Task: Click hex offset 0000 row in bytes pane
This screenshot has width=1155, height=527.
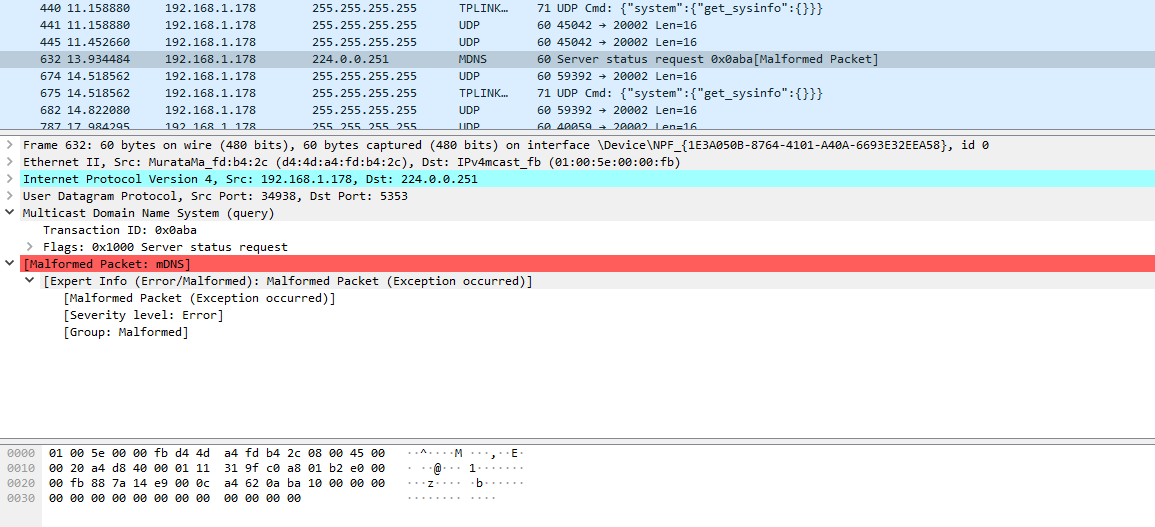Action: [21, 452]
